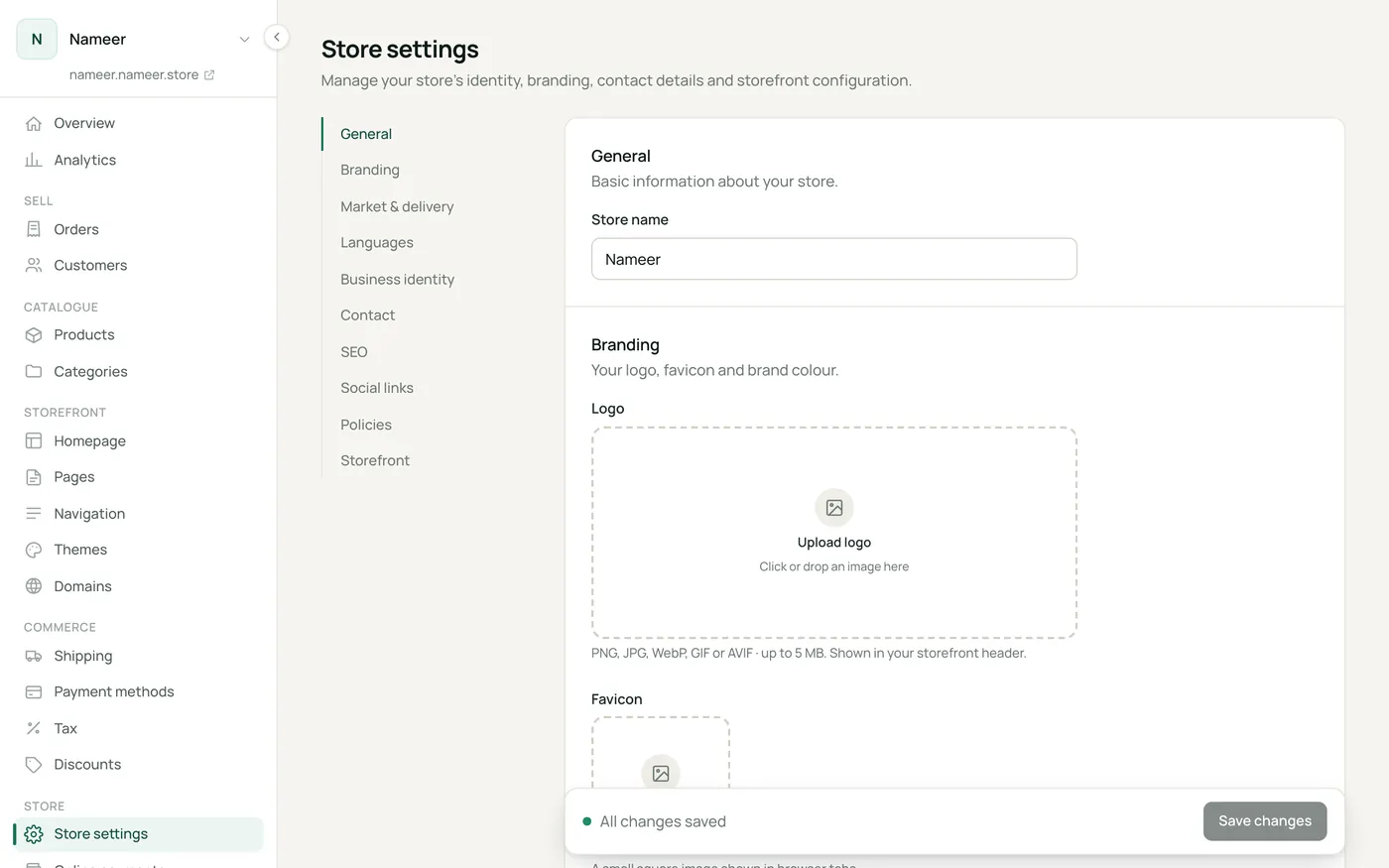Image resolution: width=1389 pixels, height=868 pixels.
Task: Expand the Nameer store switcher chevron
Action: tap(244, 40)
